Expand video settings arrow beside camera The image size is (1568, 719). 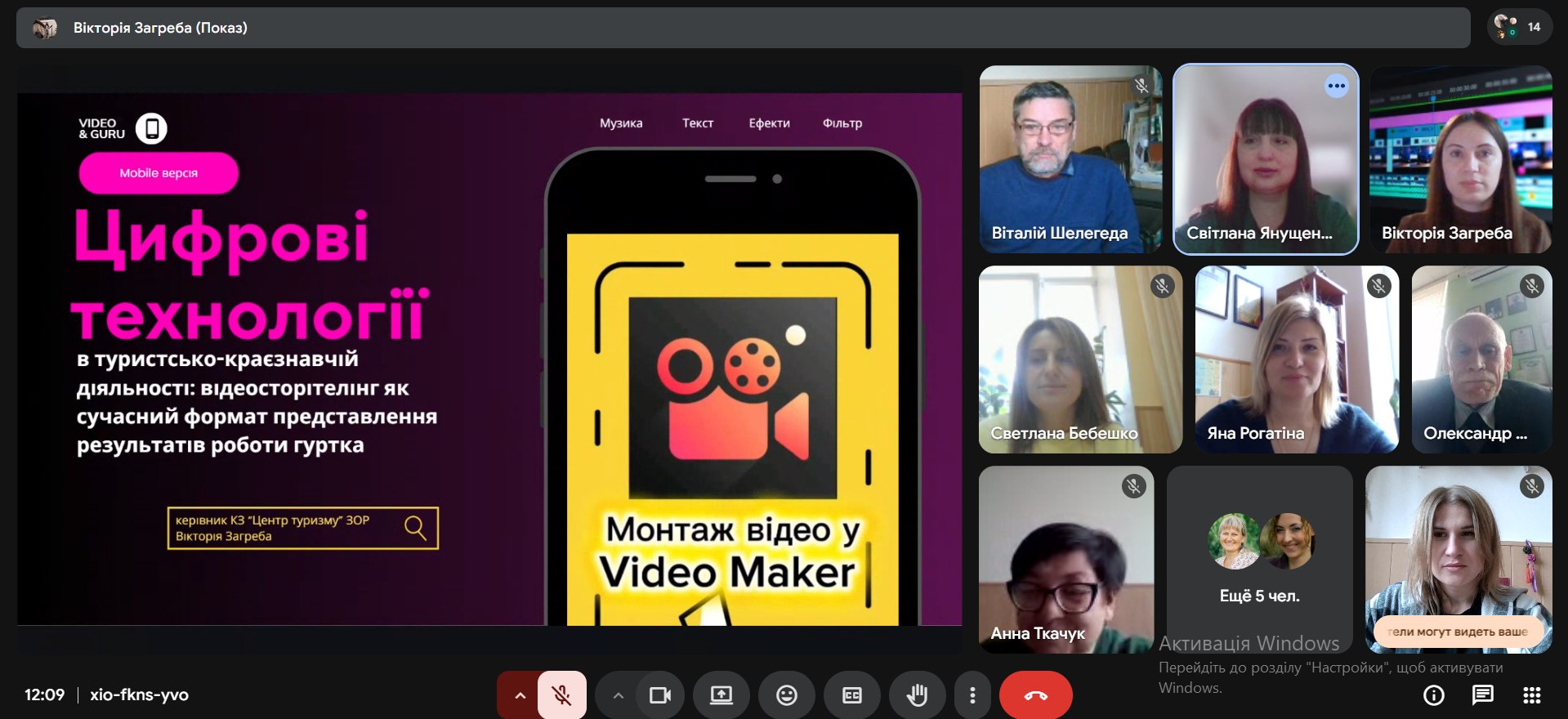[618, 695]
